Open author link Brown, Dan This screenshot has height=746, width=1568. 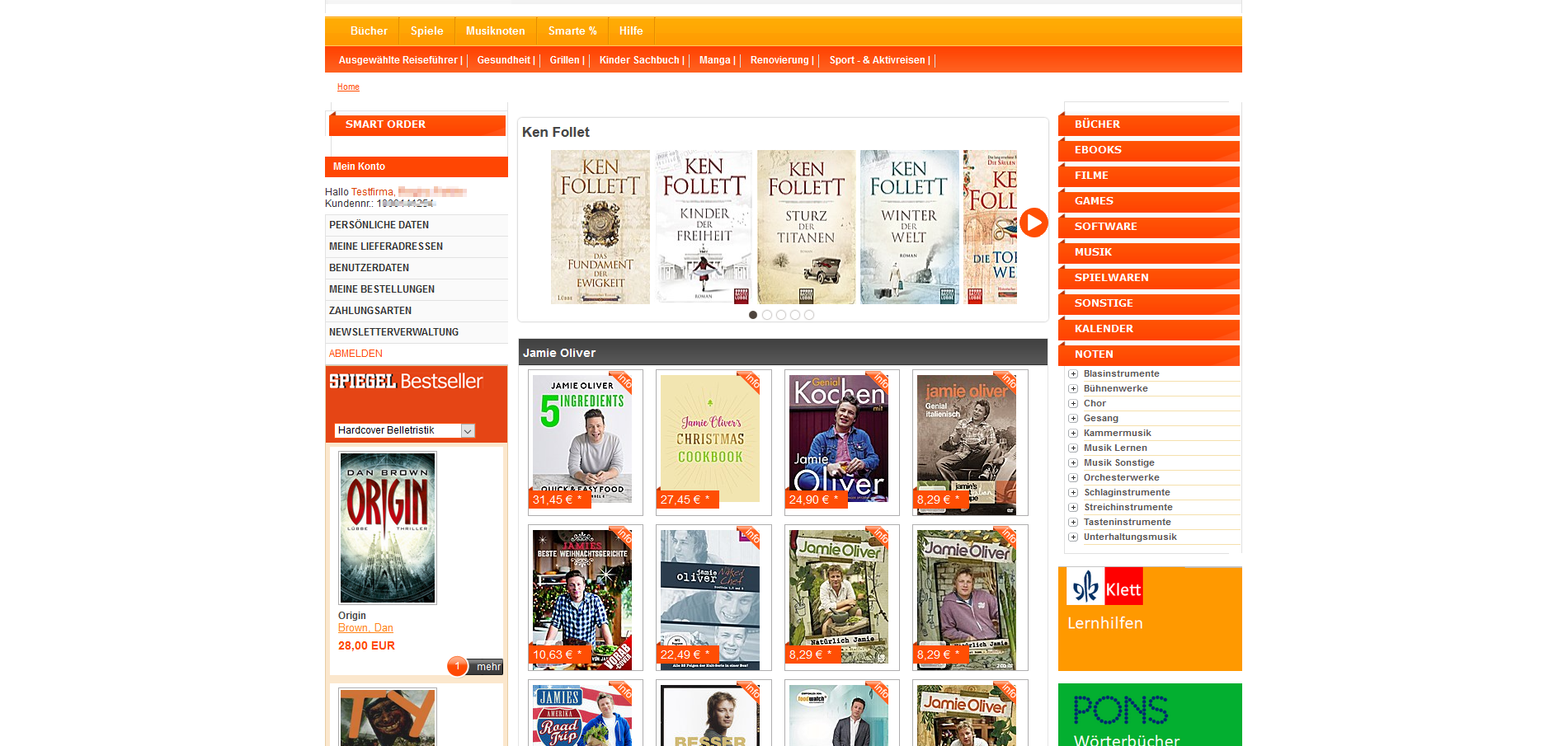pos(365,628)
